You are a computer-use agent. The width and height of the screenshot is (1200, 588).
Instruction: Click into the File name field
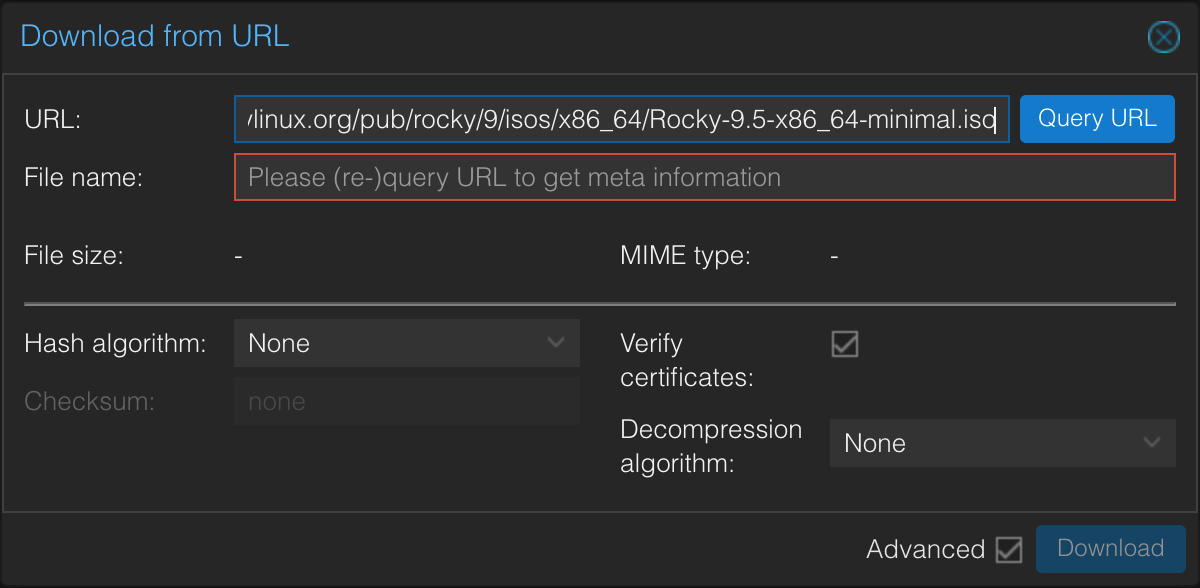[704, 178]
